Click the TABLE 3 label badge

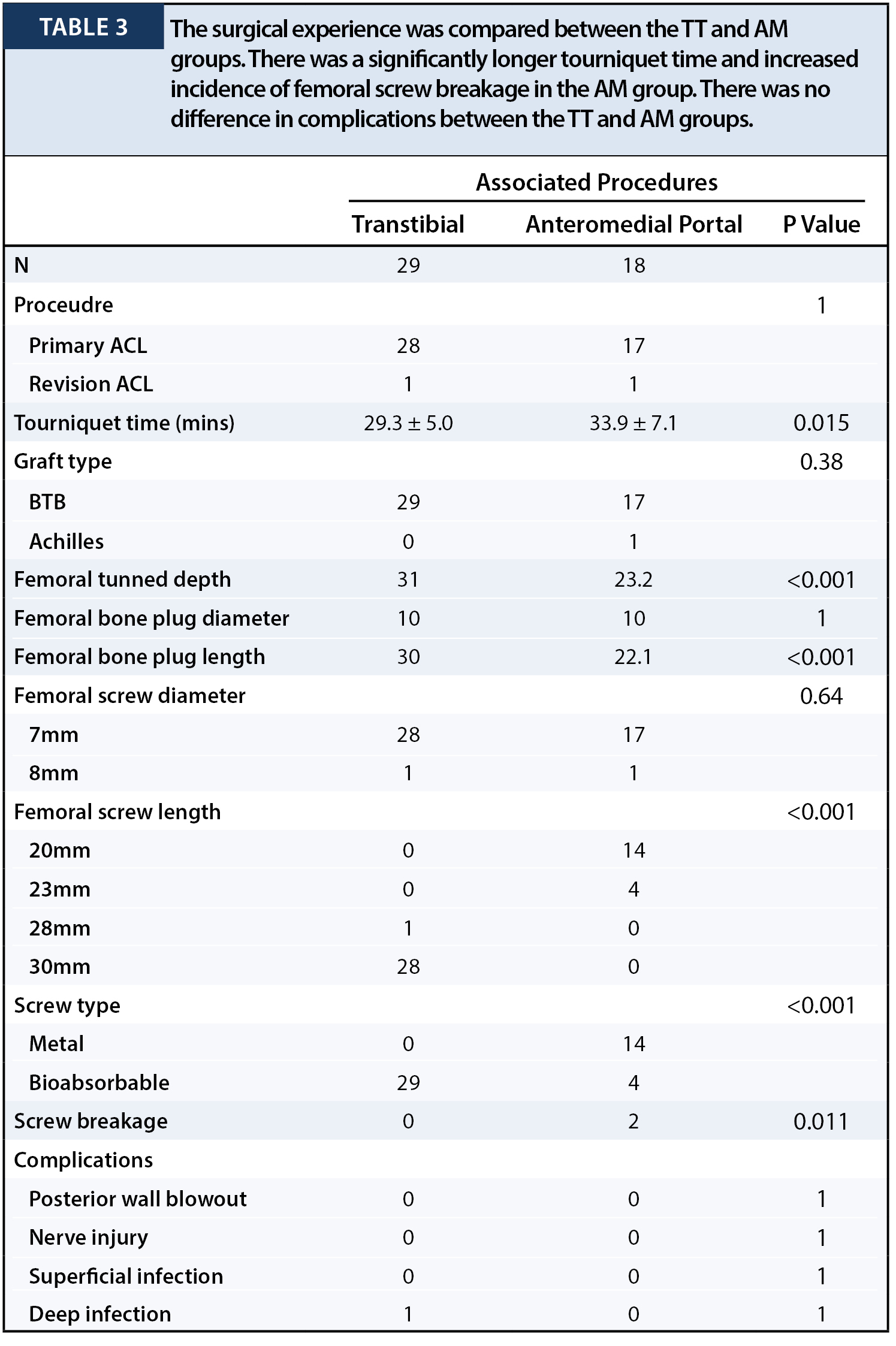[x=84, y=27]
